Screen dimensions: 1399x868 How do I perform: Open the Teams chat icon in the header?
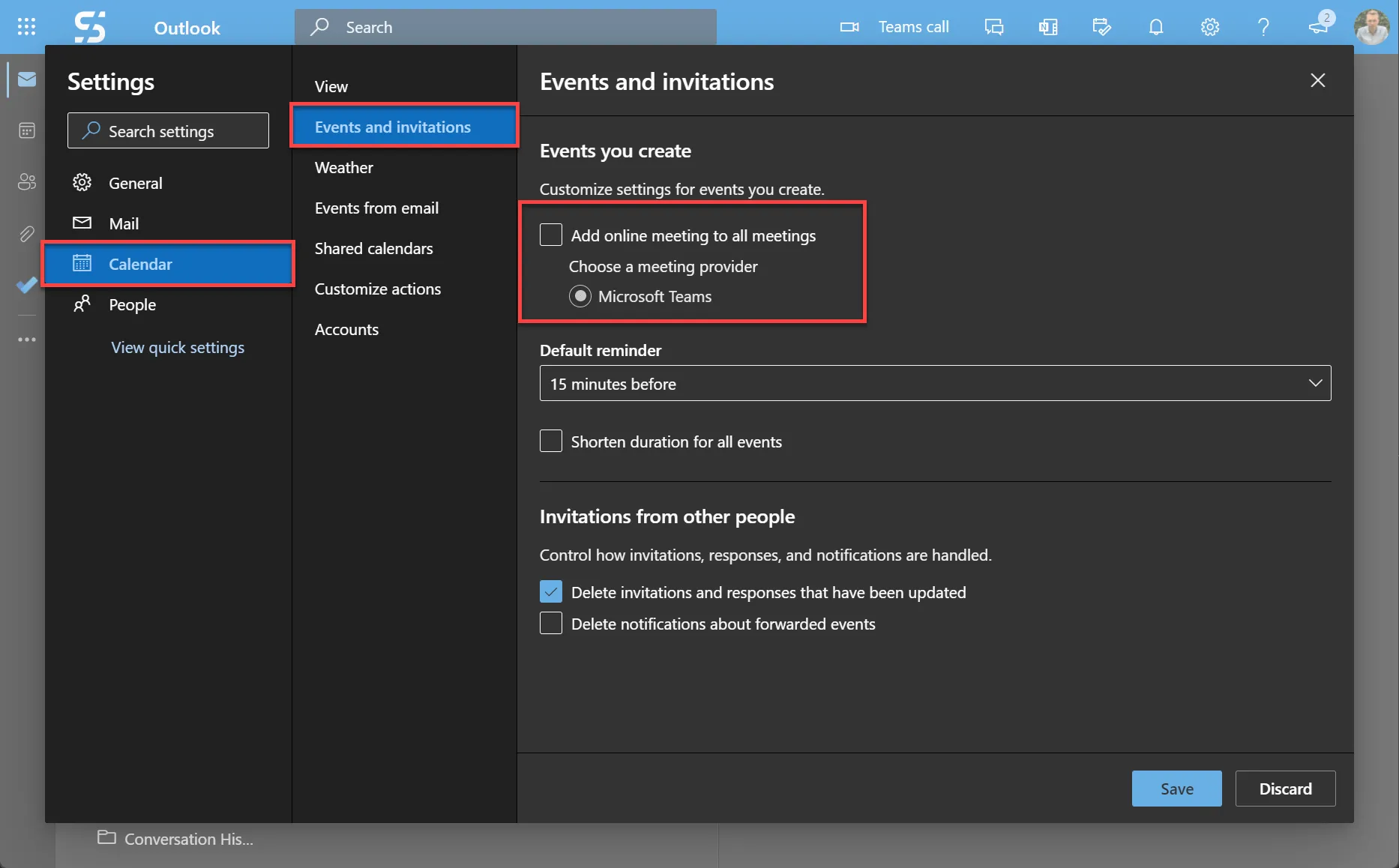coord(994,27)
